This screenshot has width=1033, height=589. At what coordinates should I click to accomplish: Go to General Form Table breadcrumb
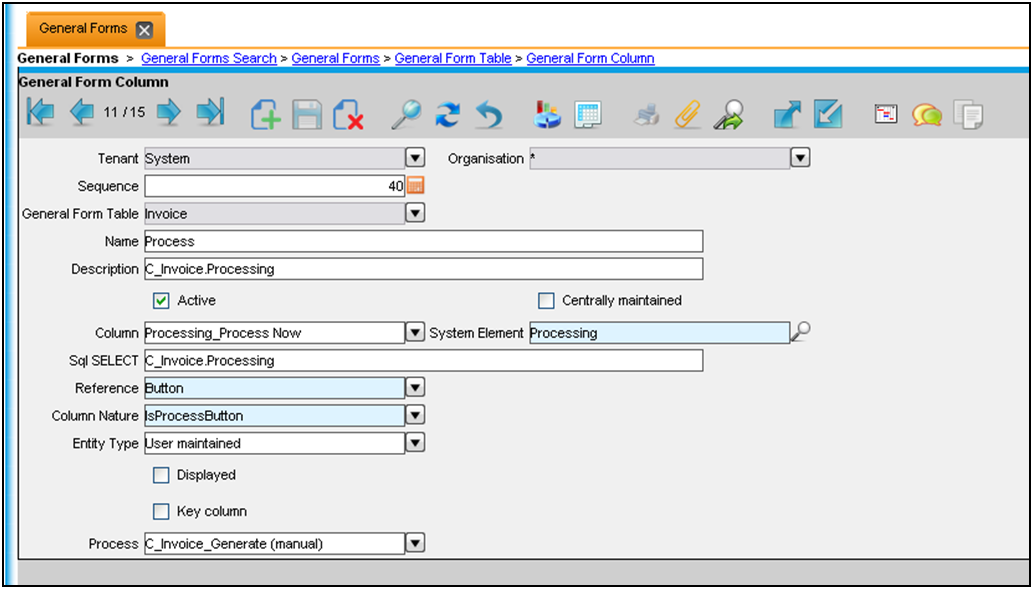point(453,59)
